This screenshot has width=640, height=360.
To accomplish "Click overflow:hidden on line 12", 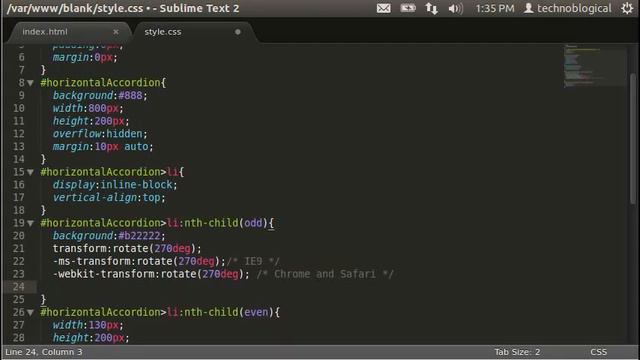I will [x=100, y=134].
